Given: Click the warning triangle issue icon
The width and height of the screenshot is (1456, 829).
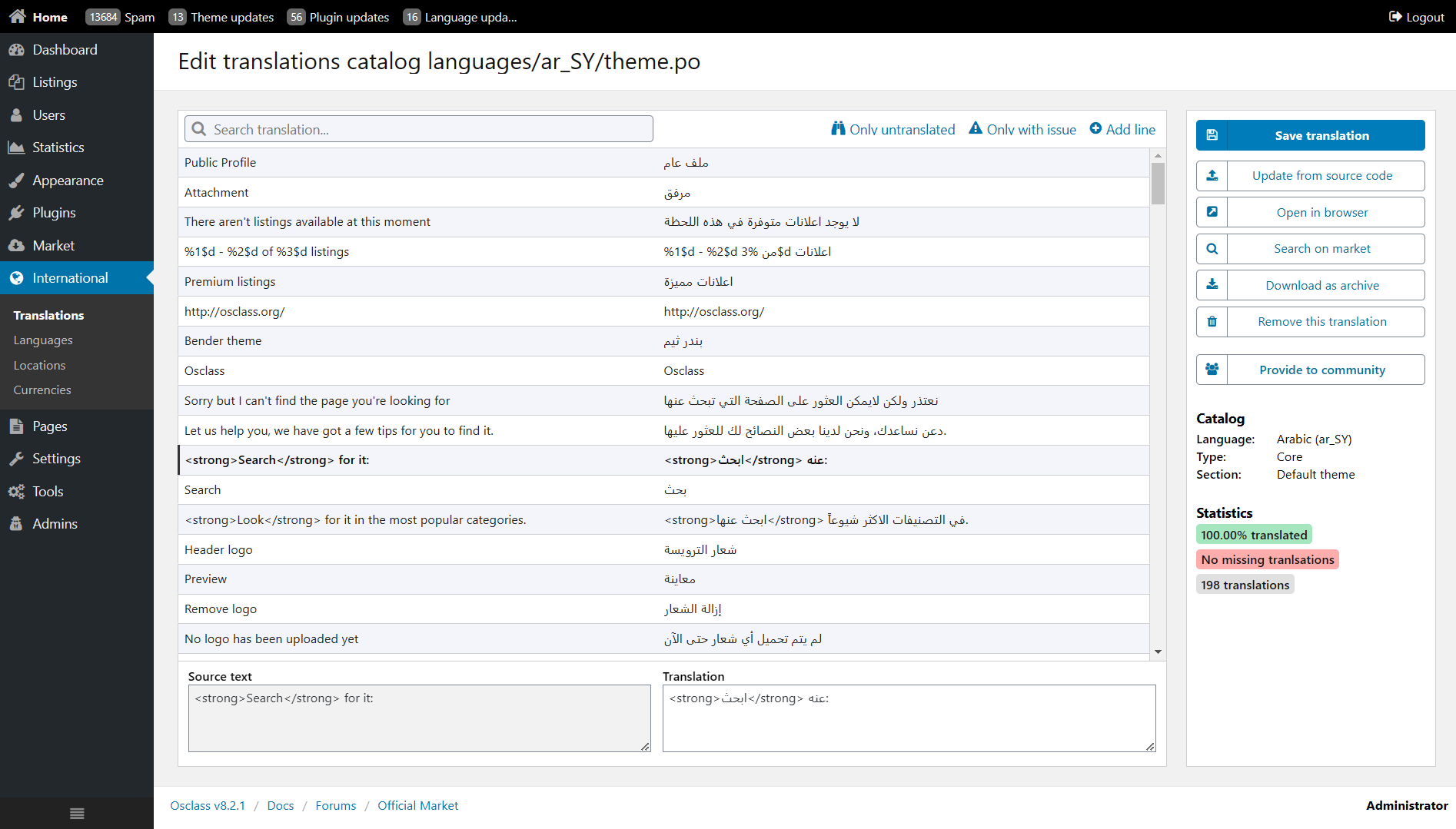Looking at the screenshot, I should tap(976, 129).
